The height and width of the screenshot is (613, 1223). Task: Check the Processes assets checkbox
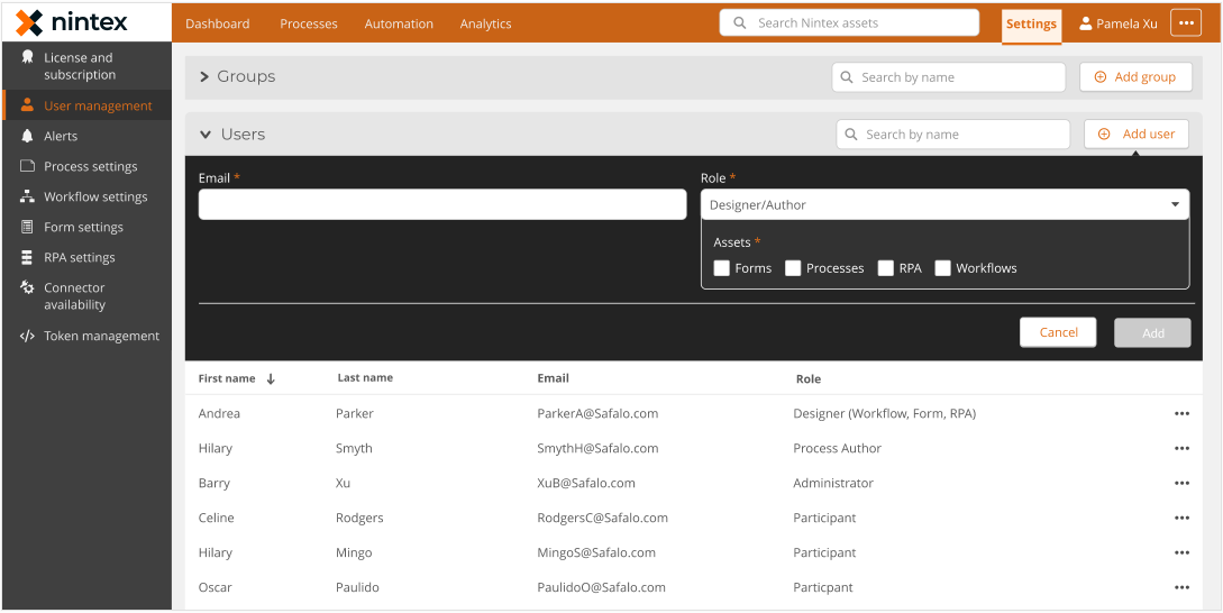coord(793,268)
